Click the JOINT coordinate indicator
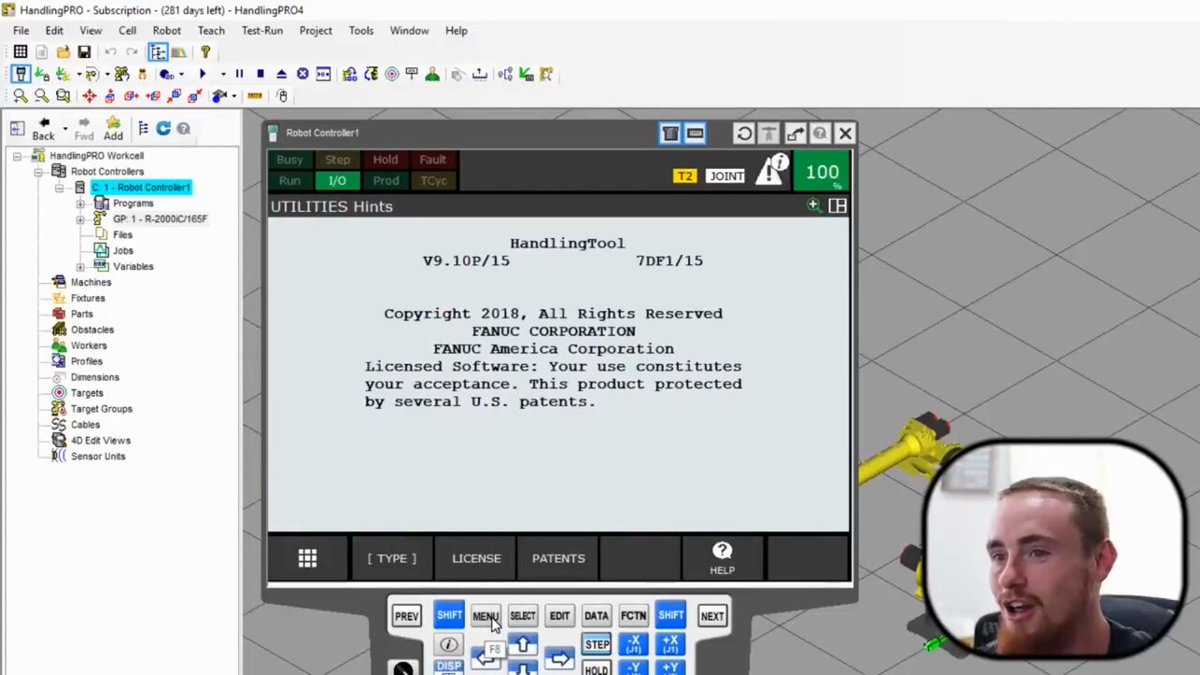Image resolution: width=1200 pixels, height=675 pixels. 726,176
